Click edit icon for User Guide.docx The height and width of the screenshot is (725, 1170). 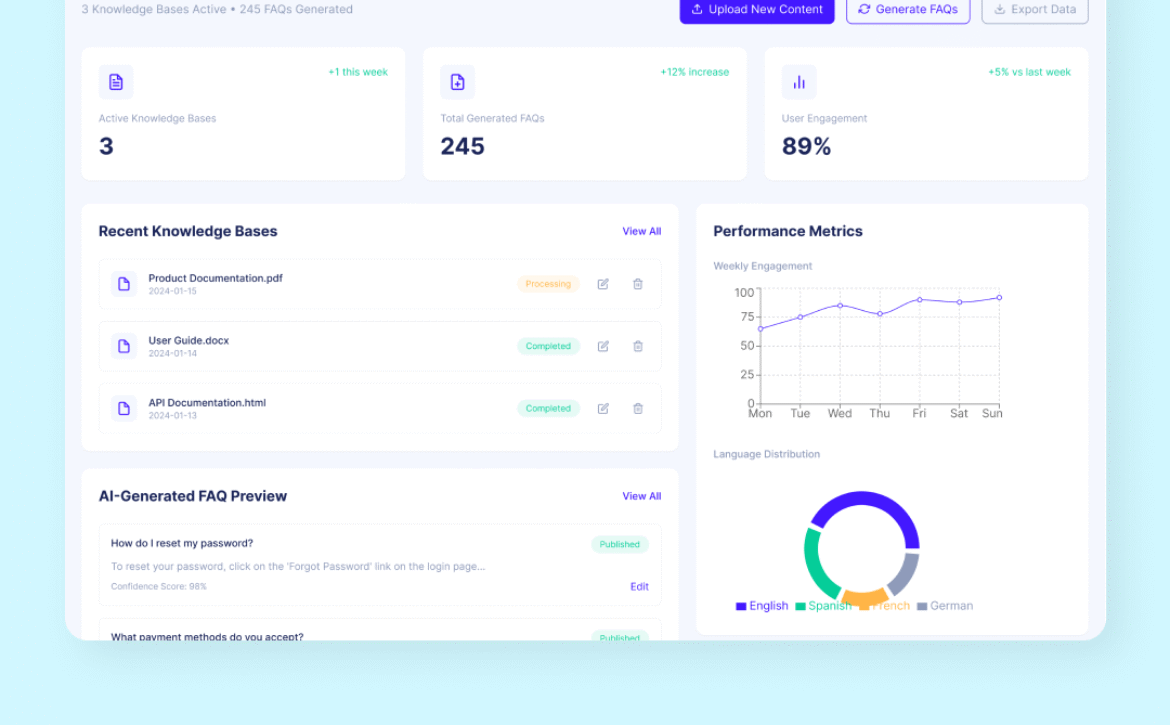(603, 346)
